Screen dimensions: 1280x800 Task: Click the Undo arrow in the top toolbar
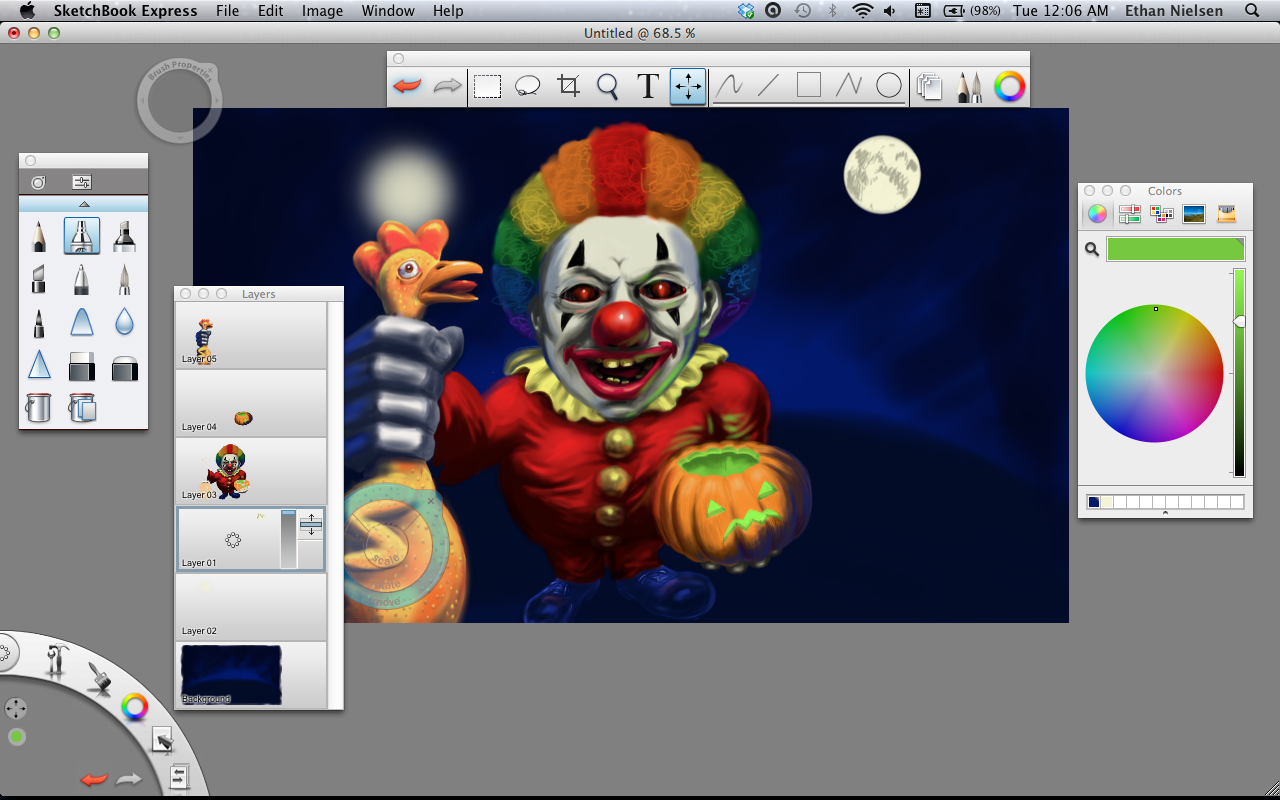point(407,87)
